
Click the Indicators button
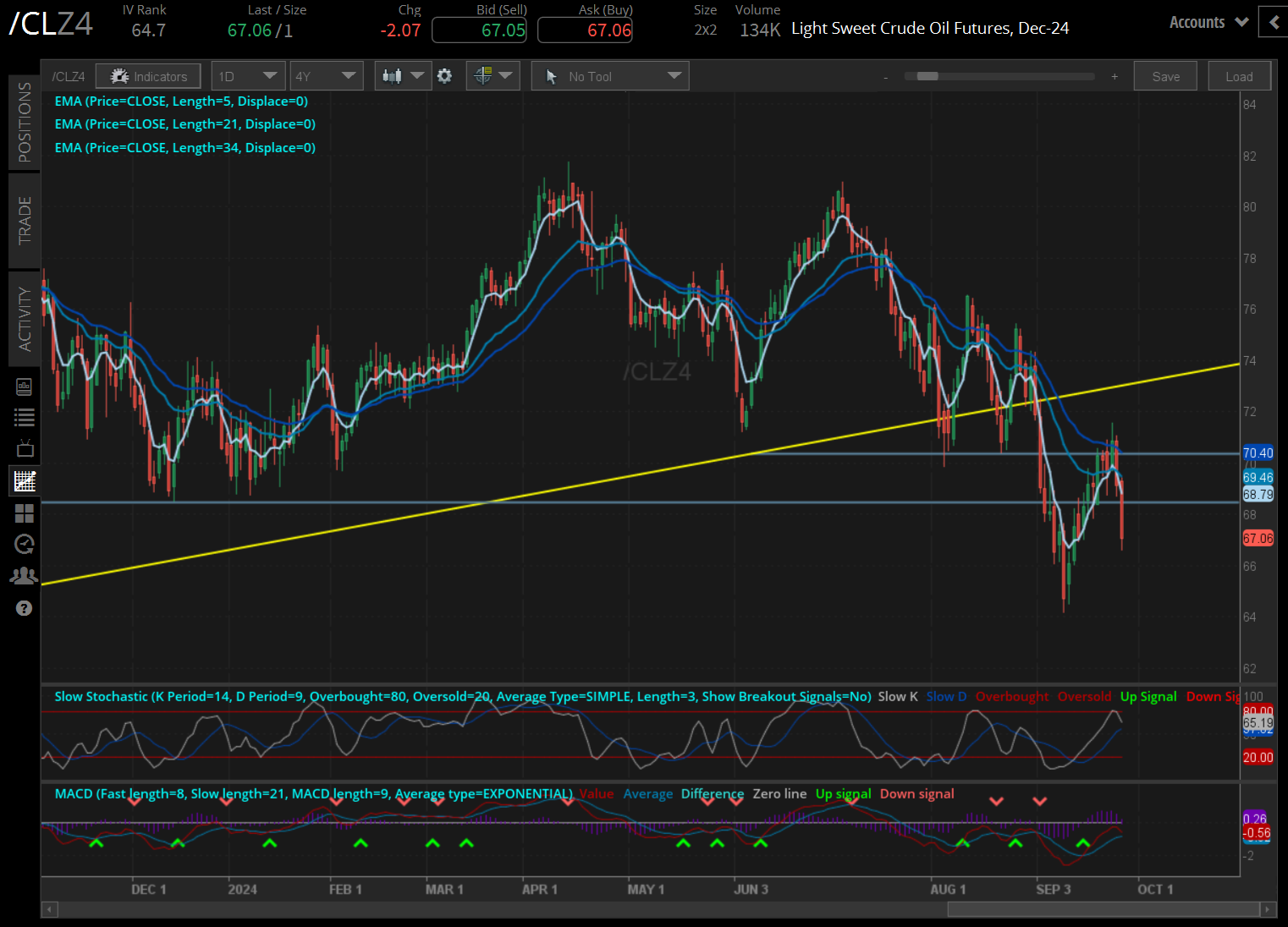tap(148, 76)
